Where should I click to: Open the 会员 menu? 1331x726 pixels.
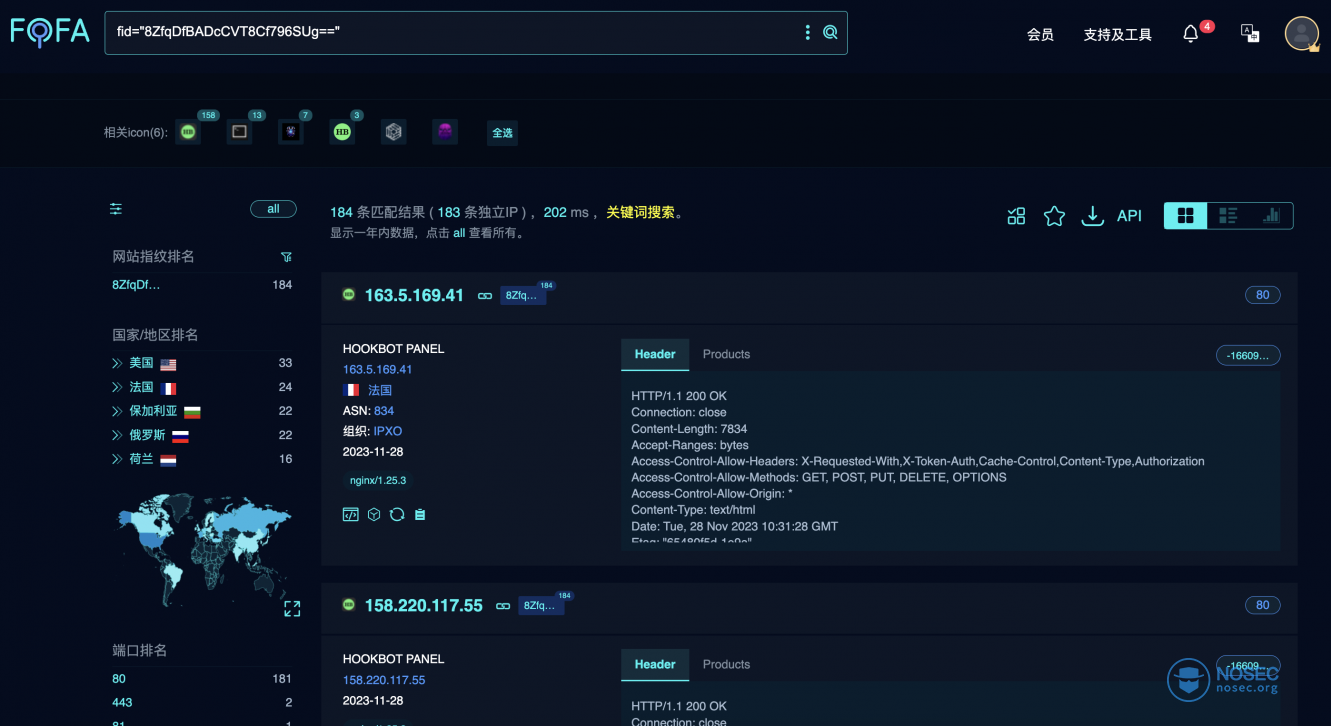click(x=1040, y=34)
